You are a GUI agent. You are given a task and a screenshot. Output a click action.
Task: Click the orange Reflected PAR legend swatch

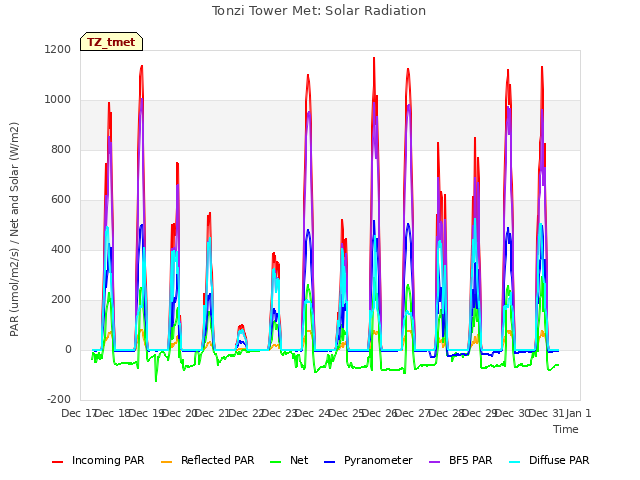[167, 462]
